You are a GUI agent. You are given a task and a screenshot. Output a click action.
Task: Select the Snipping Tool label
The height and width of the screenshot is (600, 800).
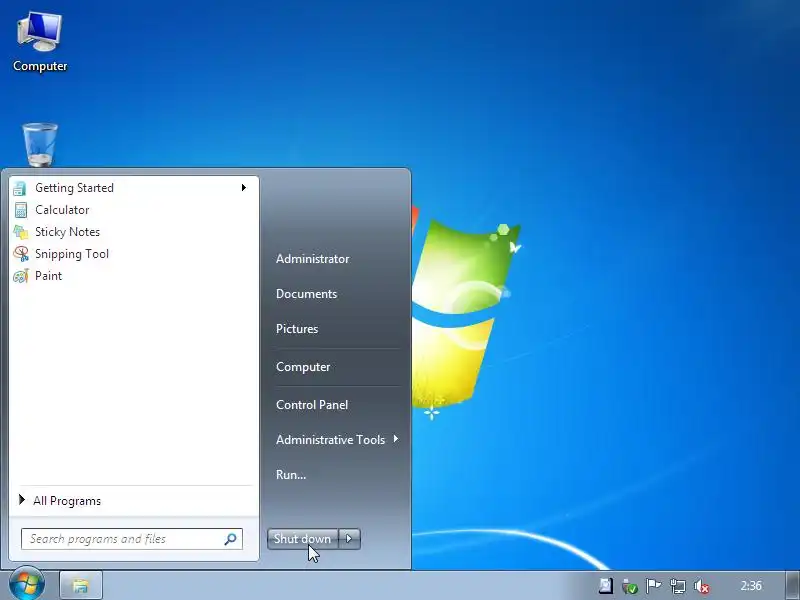click(x=72, y=254)
